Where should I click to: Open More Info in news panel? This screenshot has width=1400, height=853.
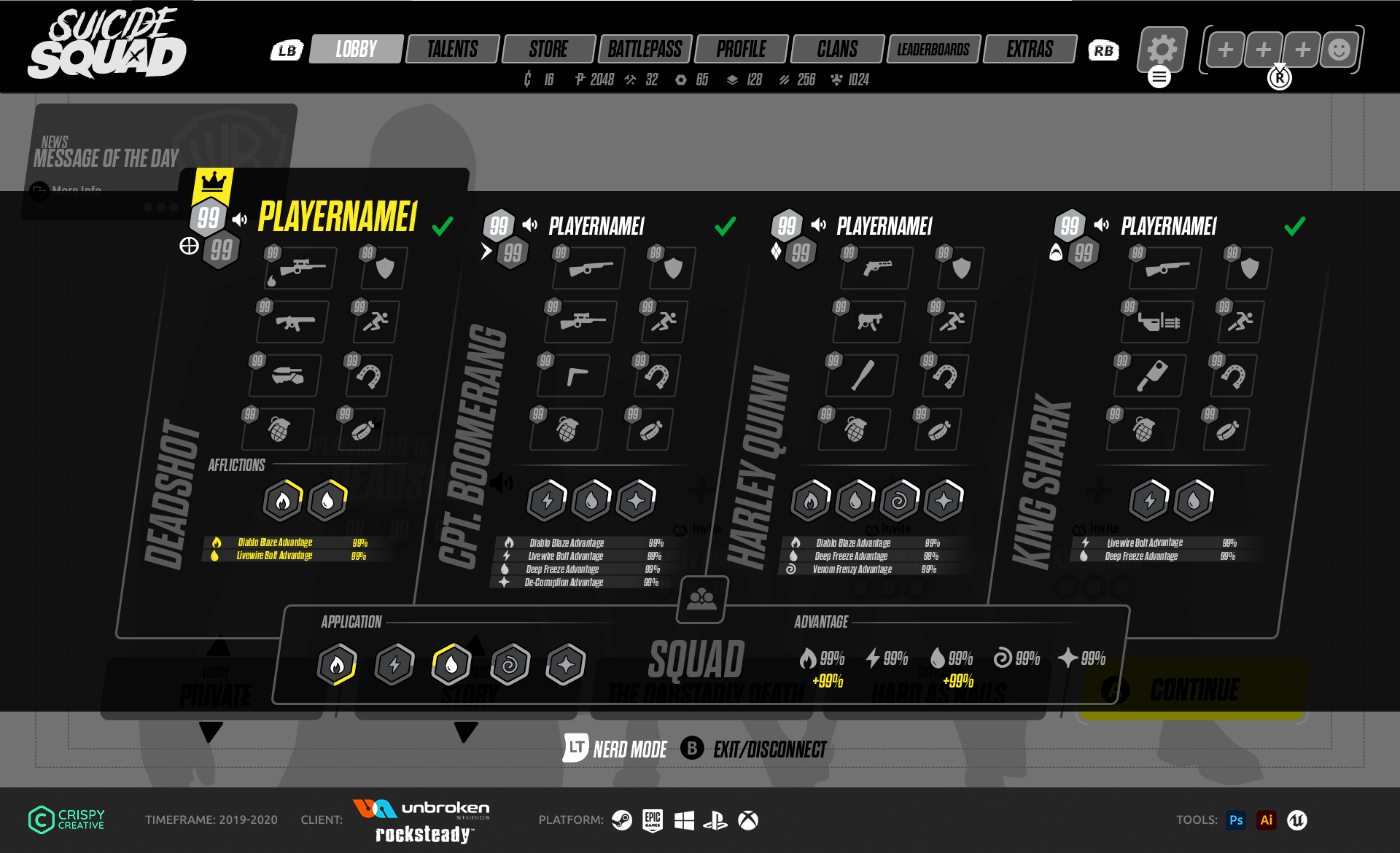coord(66,191)
